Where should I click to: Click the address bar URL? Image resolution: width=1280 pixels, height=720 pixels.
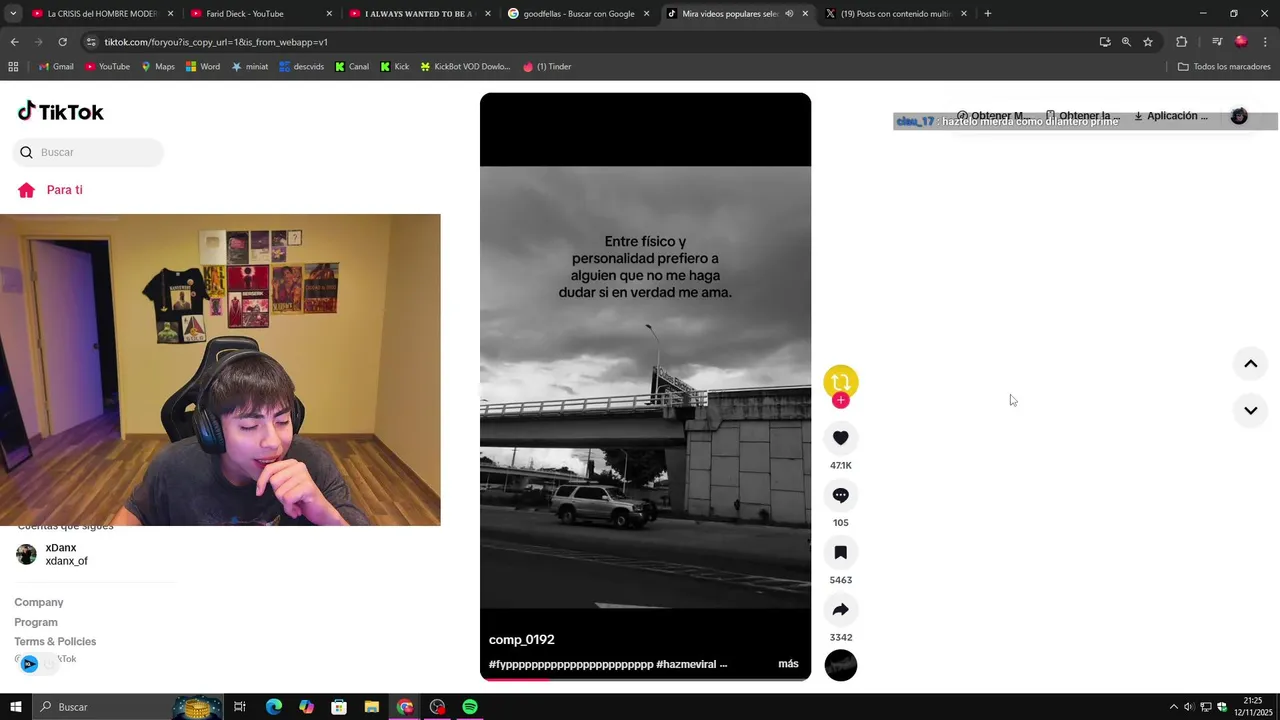click(x=216, y=42)
